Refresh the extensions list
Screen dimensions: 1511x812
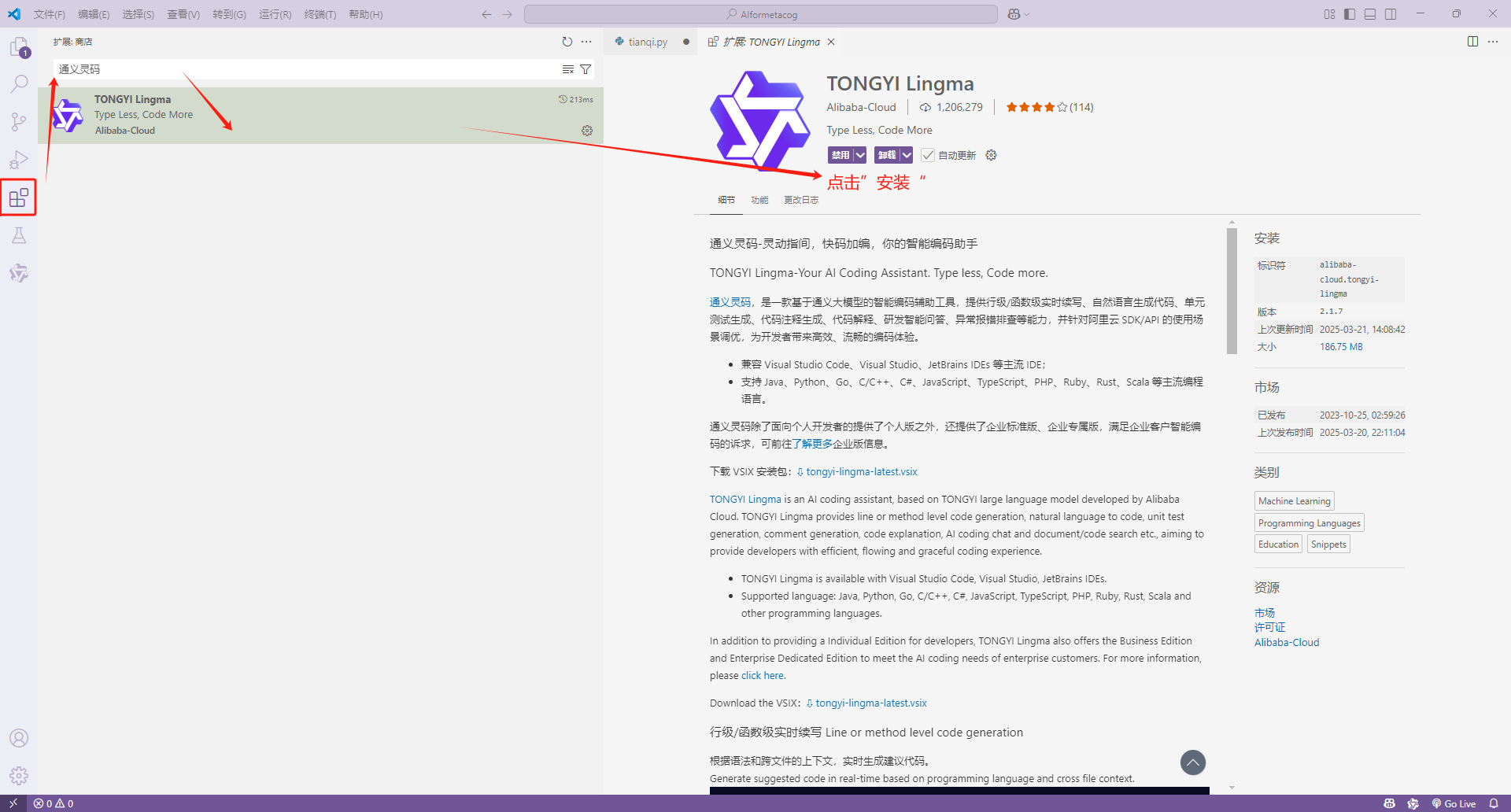point(567,42)
